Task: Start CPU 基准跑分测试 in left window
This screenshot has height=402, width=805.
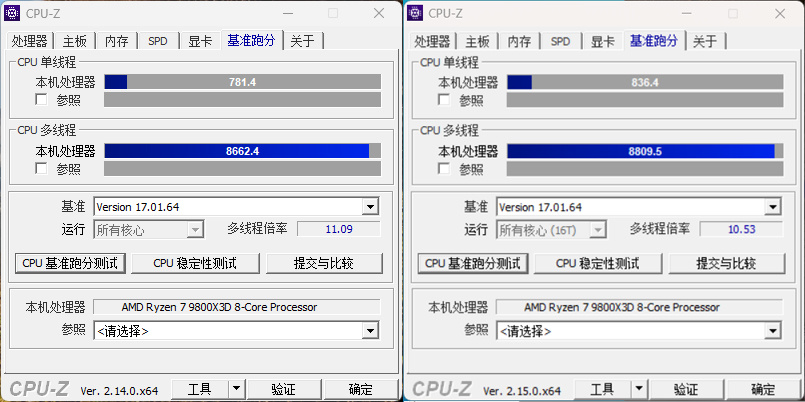Action: point(70,263)
